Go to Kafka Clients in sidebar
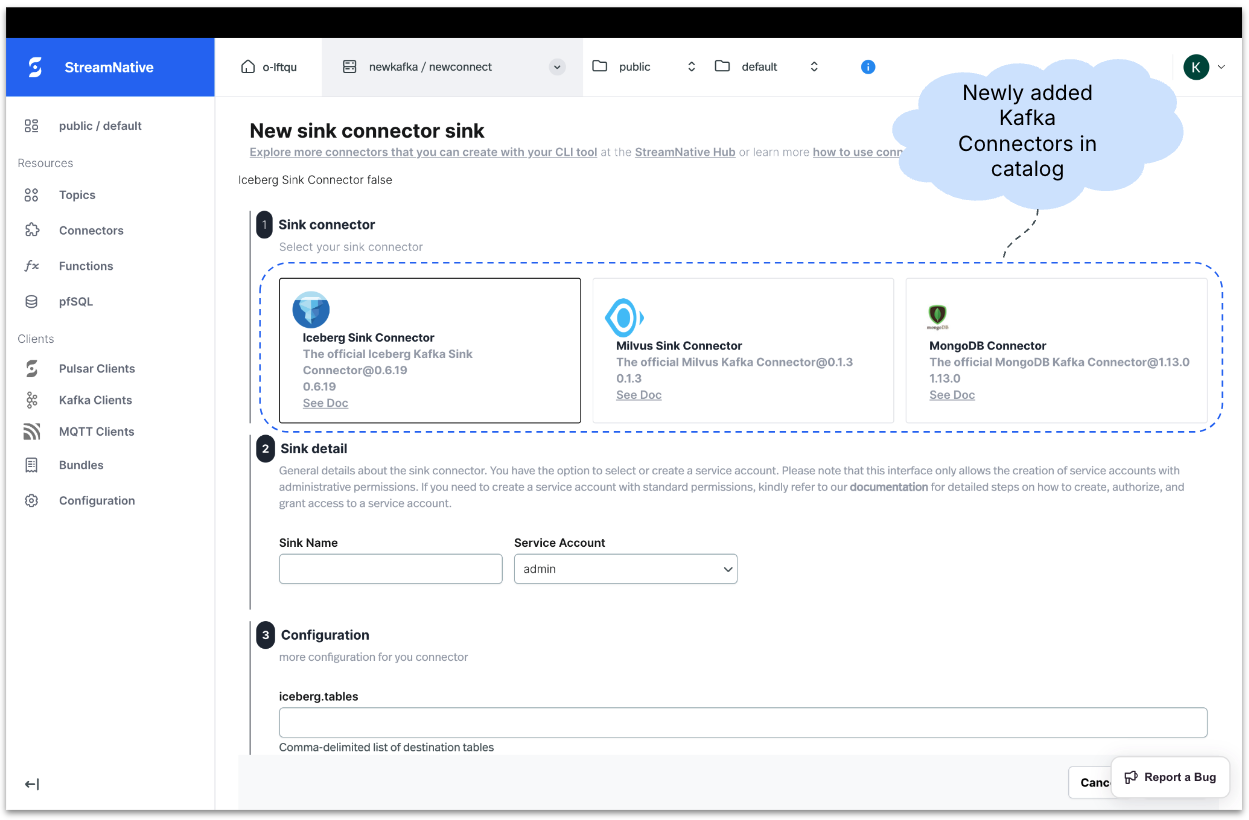 click(95, 400)
